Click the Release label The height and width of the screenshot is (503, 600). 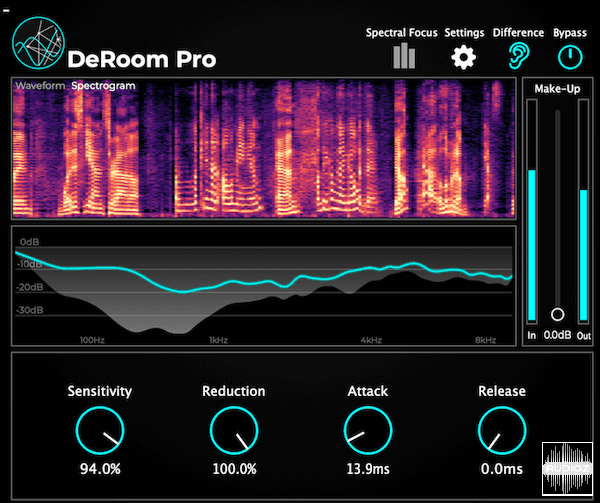502,391
